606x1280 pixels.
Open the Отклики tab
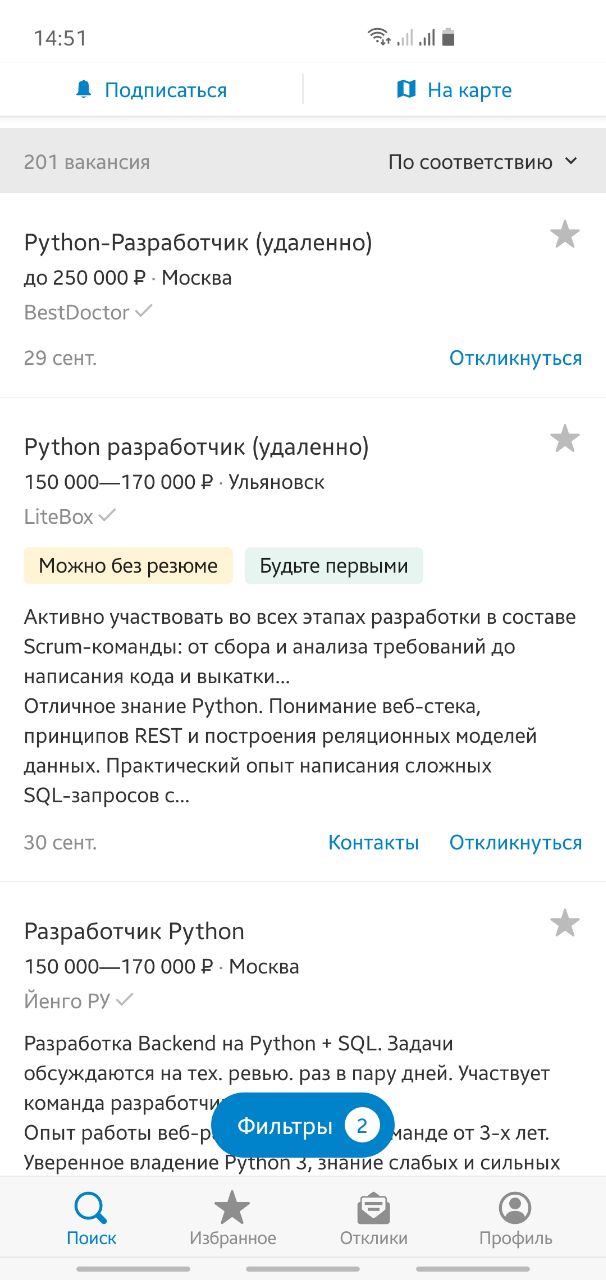pyautogui.click(x=374, y=1219)
